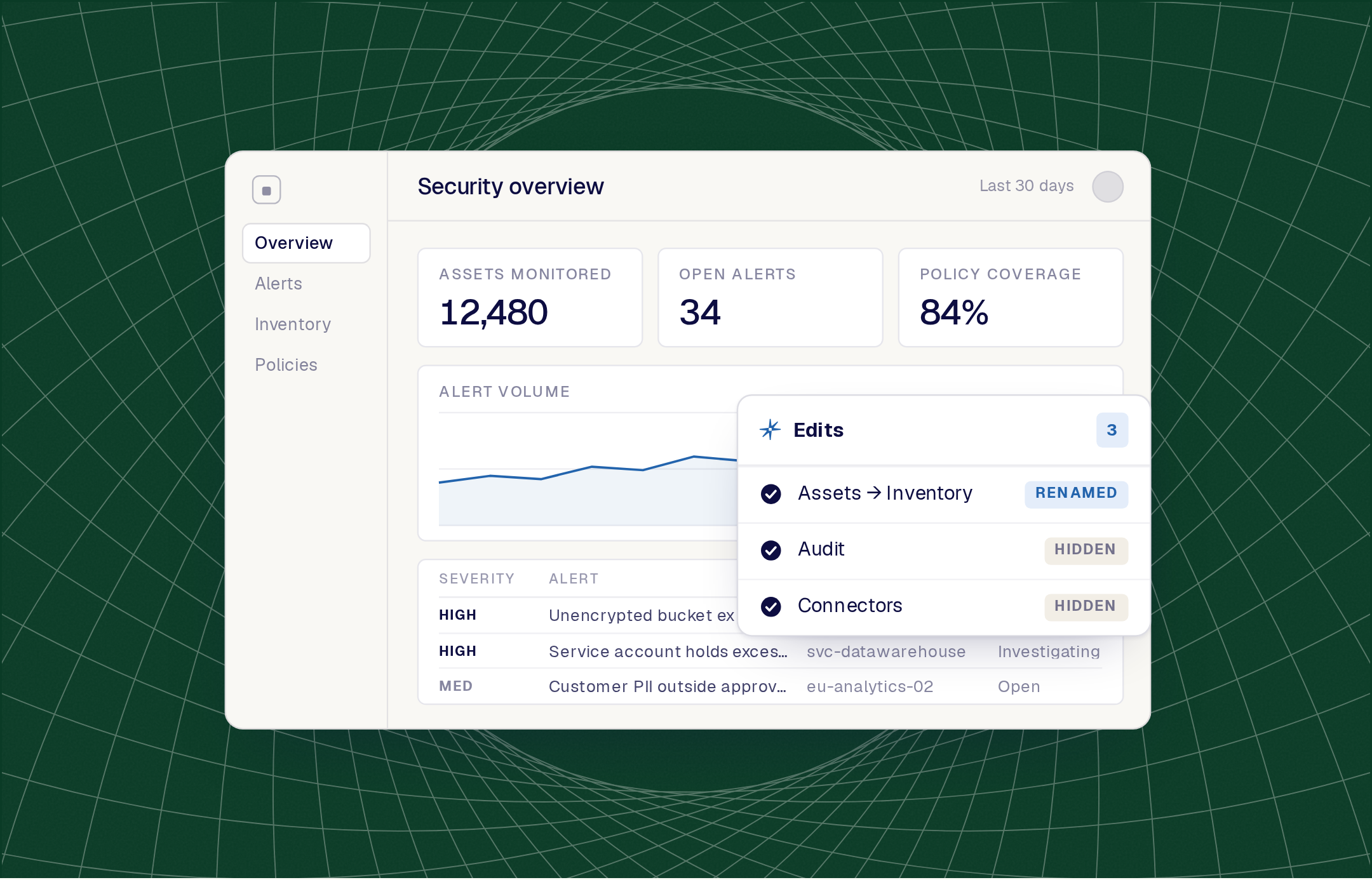Image resolution: width=1372 pixels, height=880 pixels.
Task: Click the Investigating status cell
Action: pos(1049,651)
